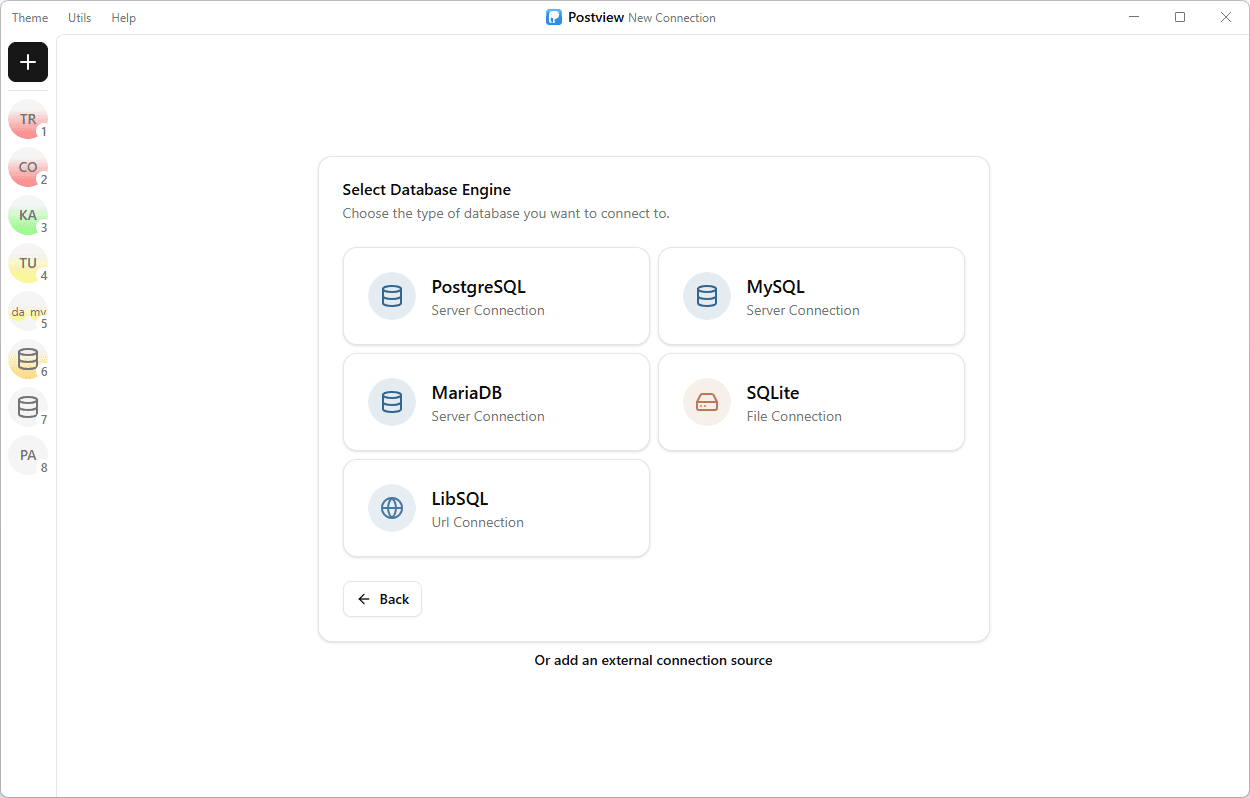Select the PA connection numbered 8
This screenshot has width=1250, height=798.
[28, 455]
